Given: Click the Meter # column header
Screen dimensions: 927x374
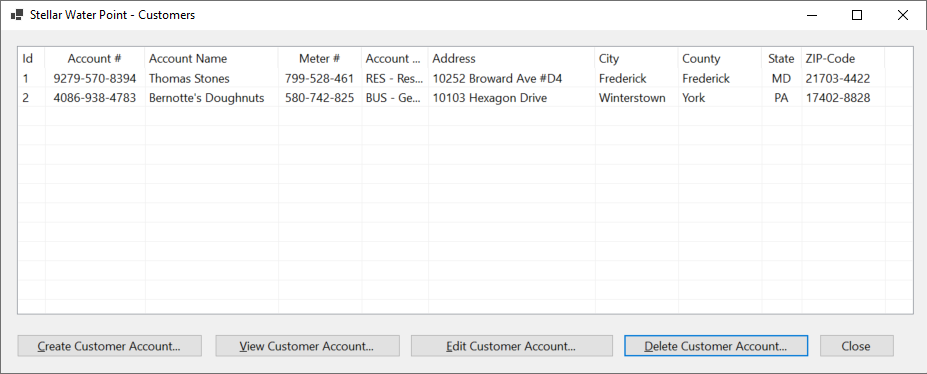Looking at the screenshot, I should click(x=320, y=58).
